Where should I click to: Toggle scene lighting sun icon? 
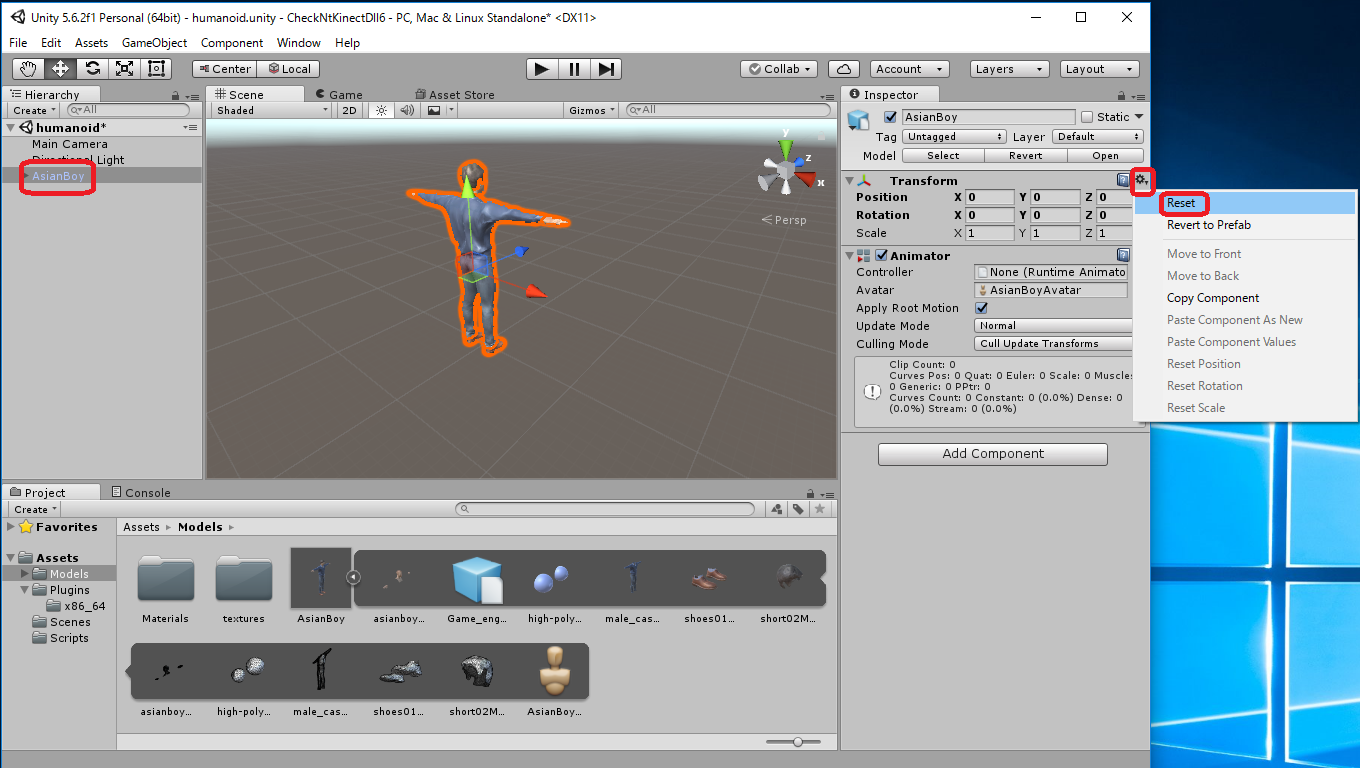point(381,111)
